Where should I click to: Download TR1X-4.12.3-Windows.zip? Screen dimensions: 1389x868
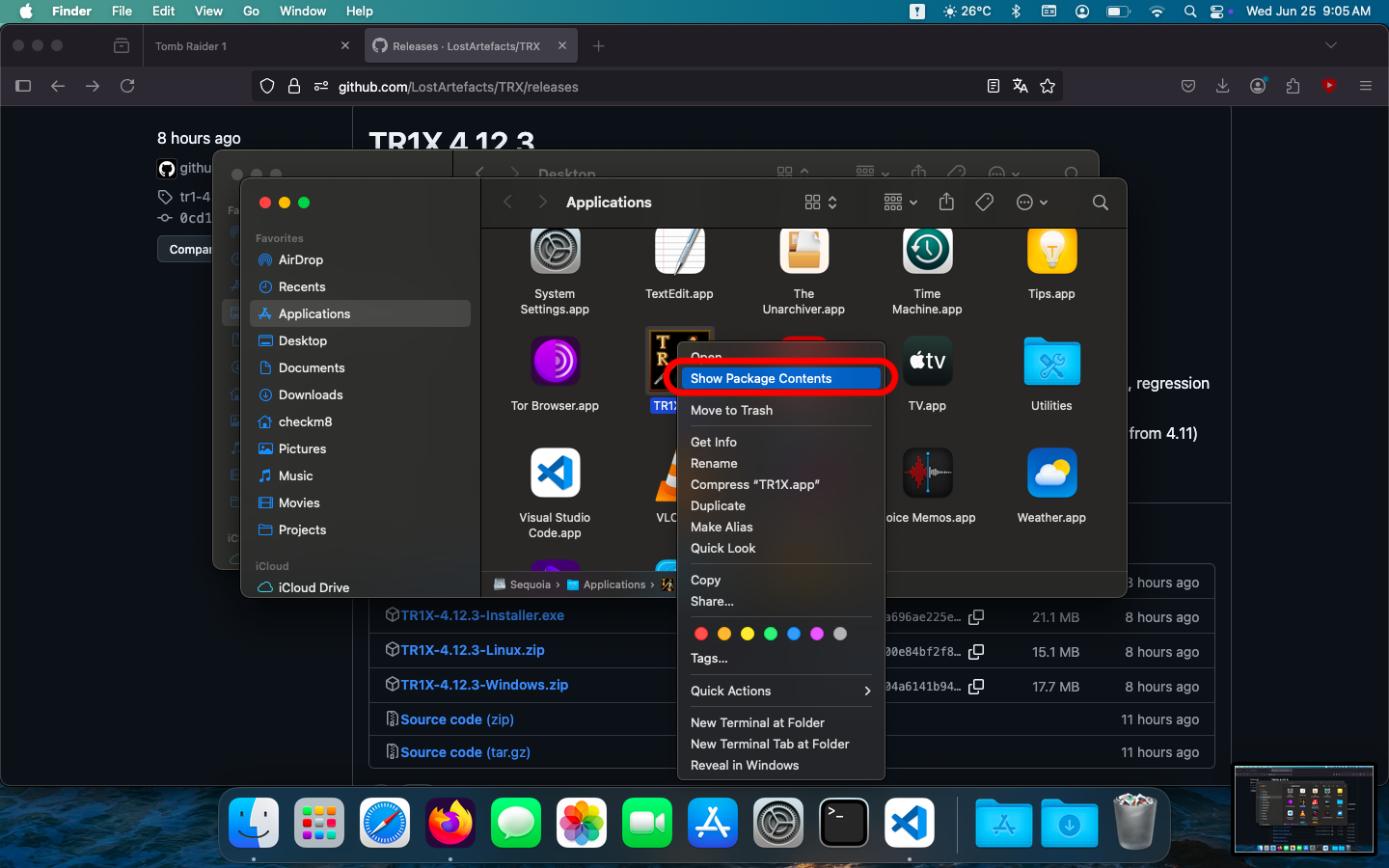point(484,685)
